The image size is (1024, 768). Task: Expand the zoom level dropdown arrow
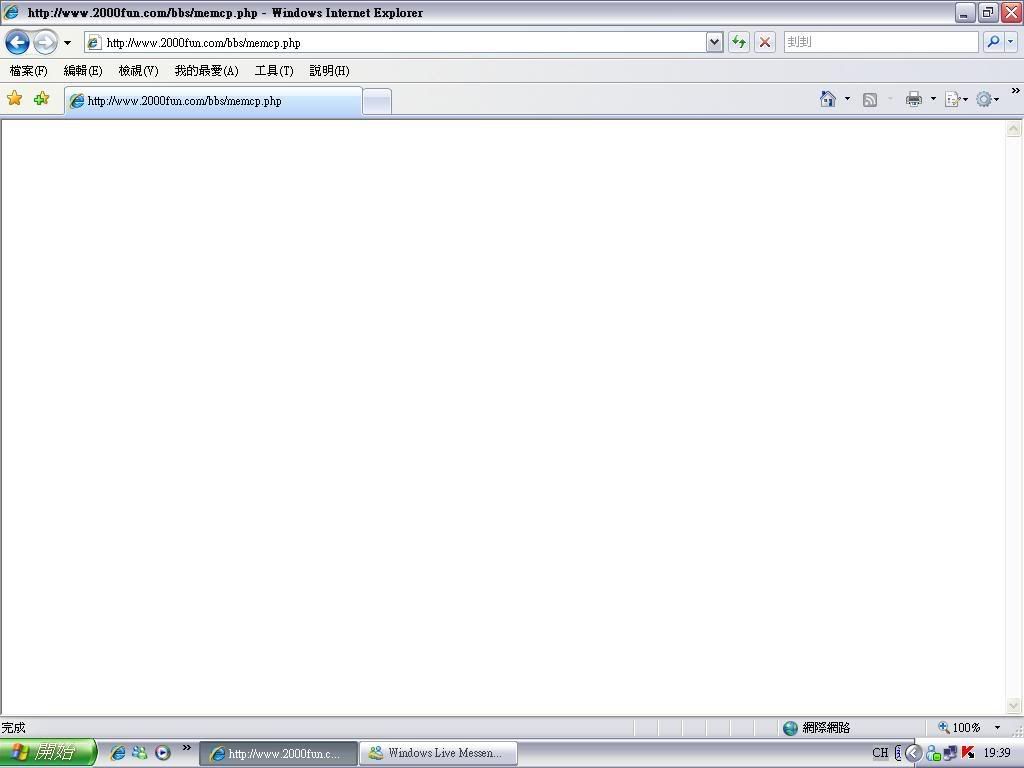(x=997, y=728)
